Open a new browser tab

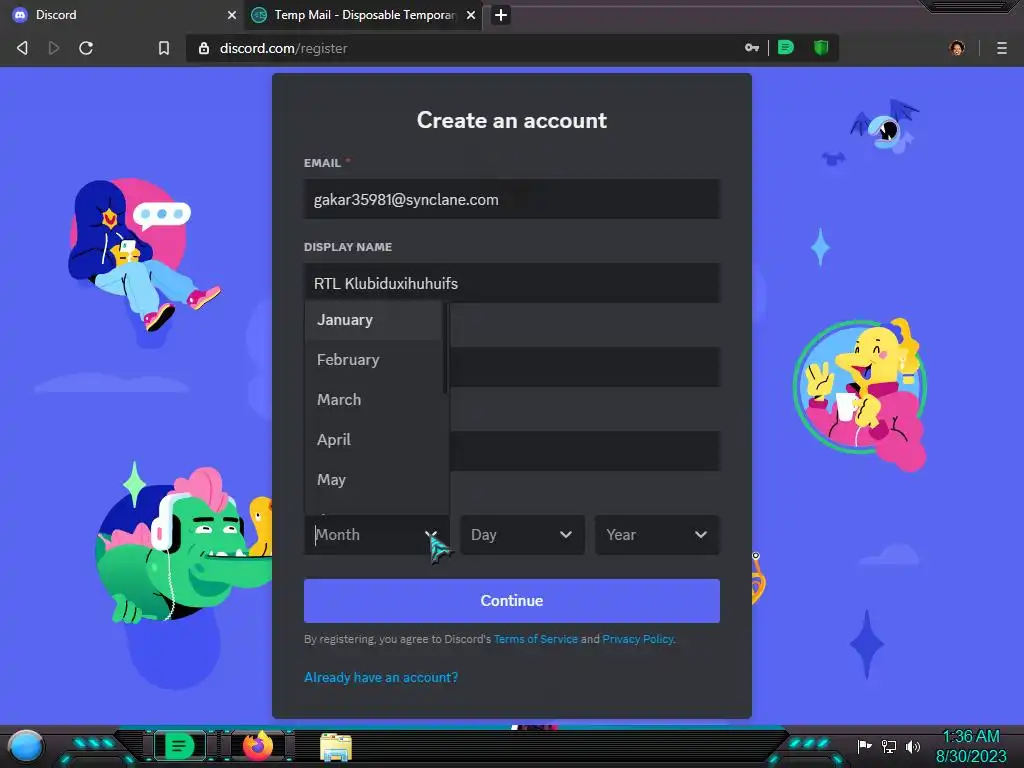(501, 15)
